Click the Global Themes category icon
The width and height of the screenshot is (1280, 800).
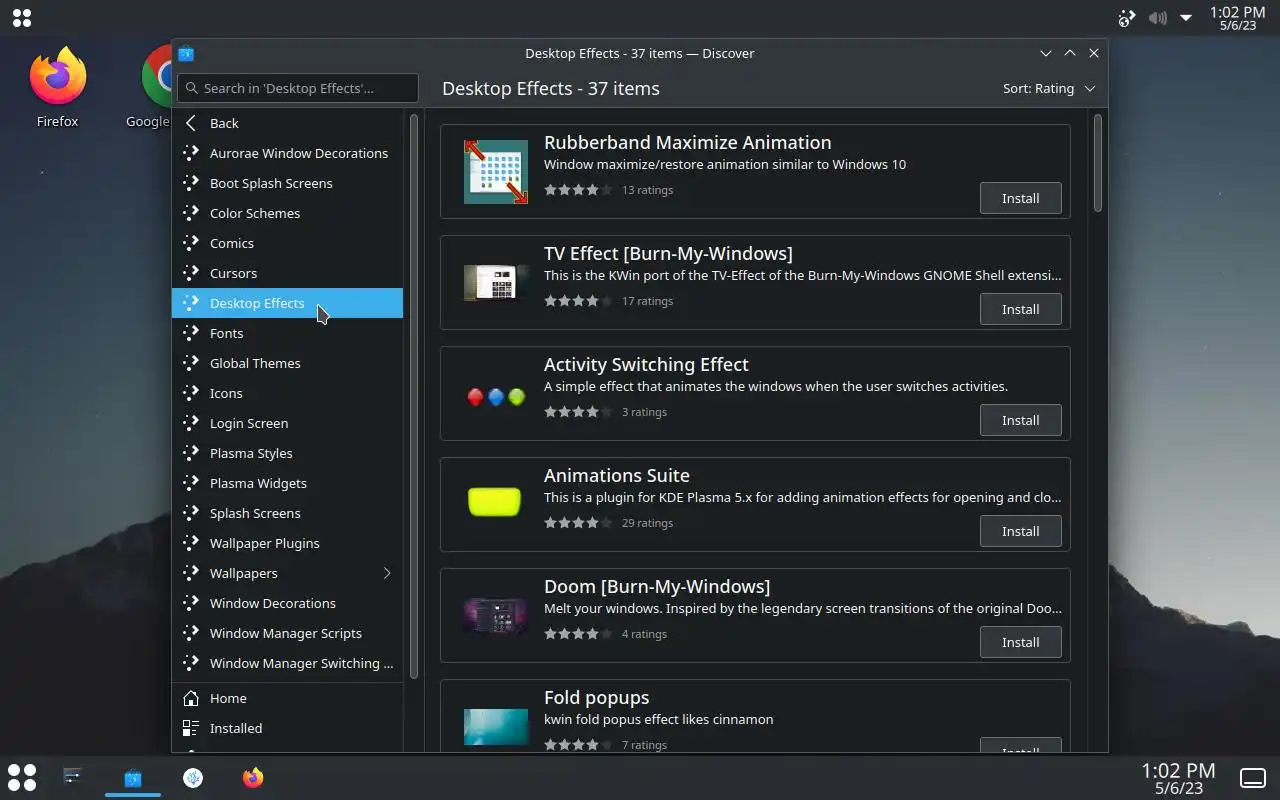coord(191,363)
